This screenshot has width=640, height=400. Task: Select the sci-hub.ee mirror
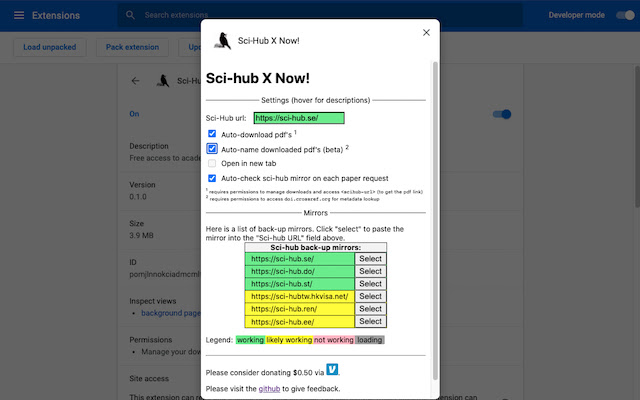point(371,322)
